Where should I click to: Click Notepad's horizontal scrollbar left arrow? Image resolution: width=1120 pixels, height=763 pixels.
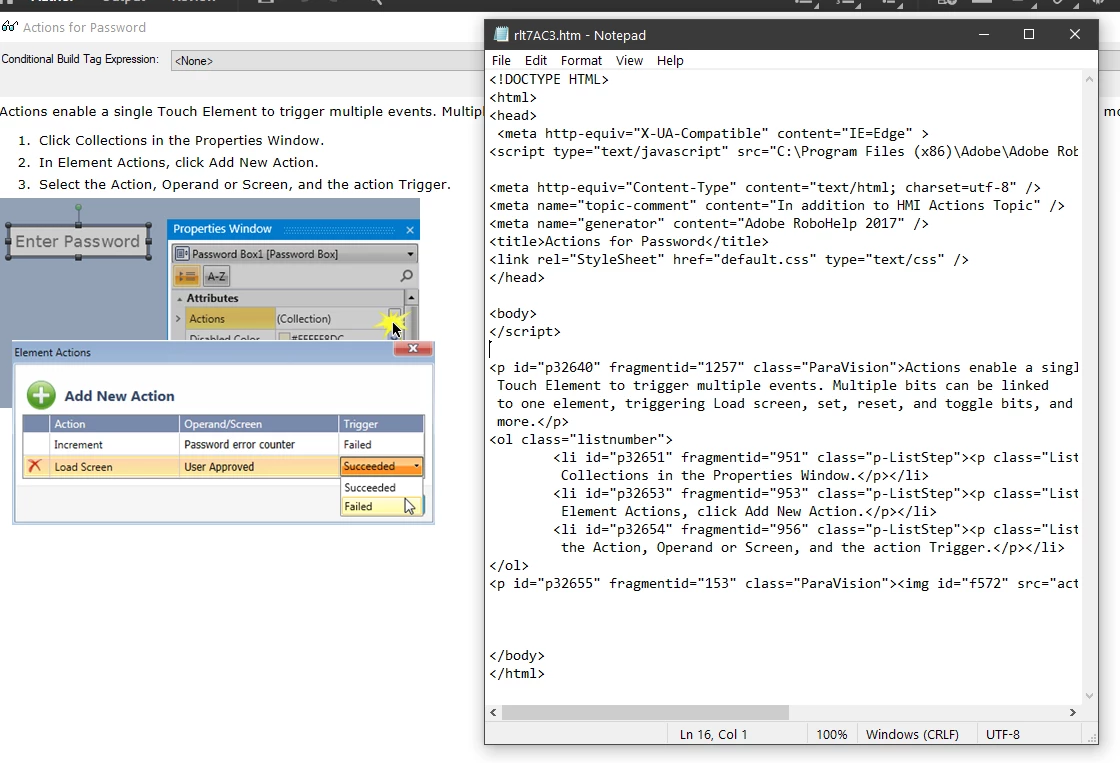pos(494,712)
